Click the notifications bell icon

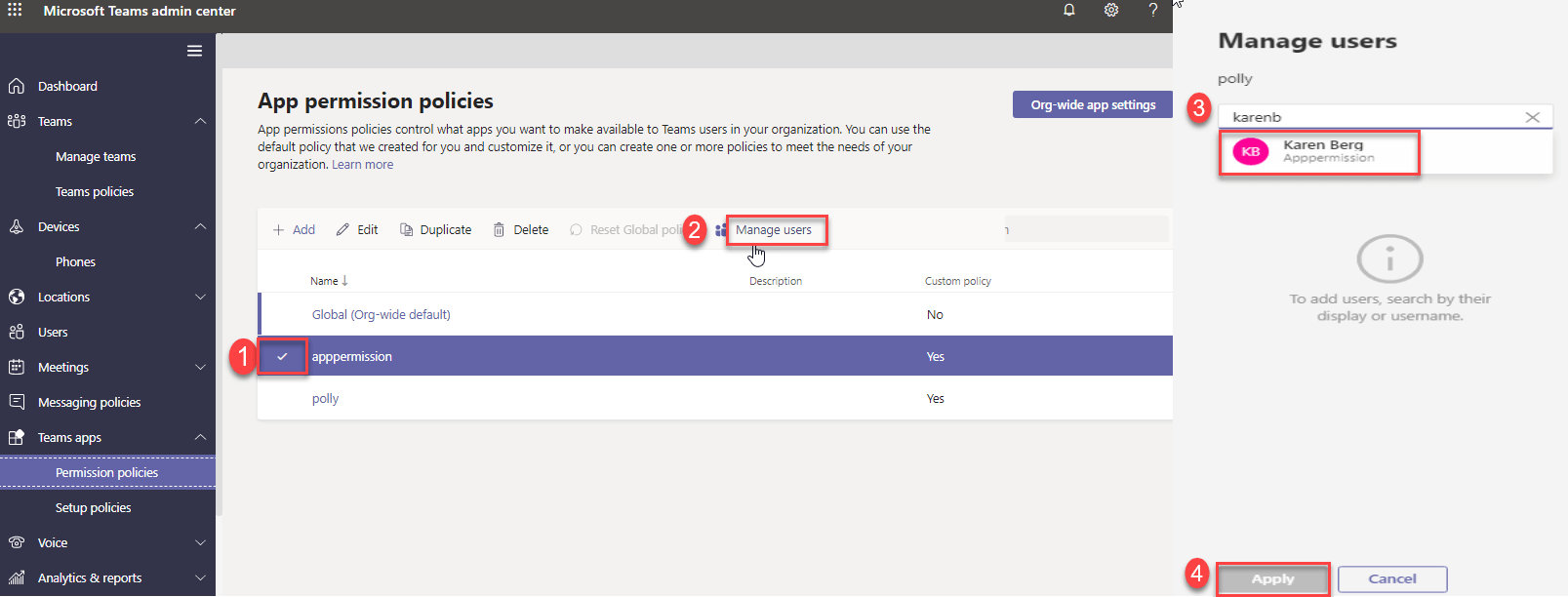click(x=1069, y=11)
